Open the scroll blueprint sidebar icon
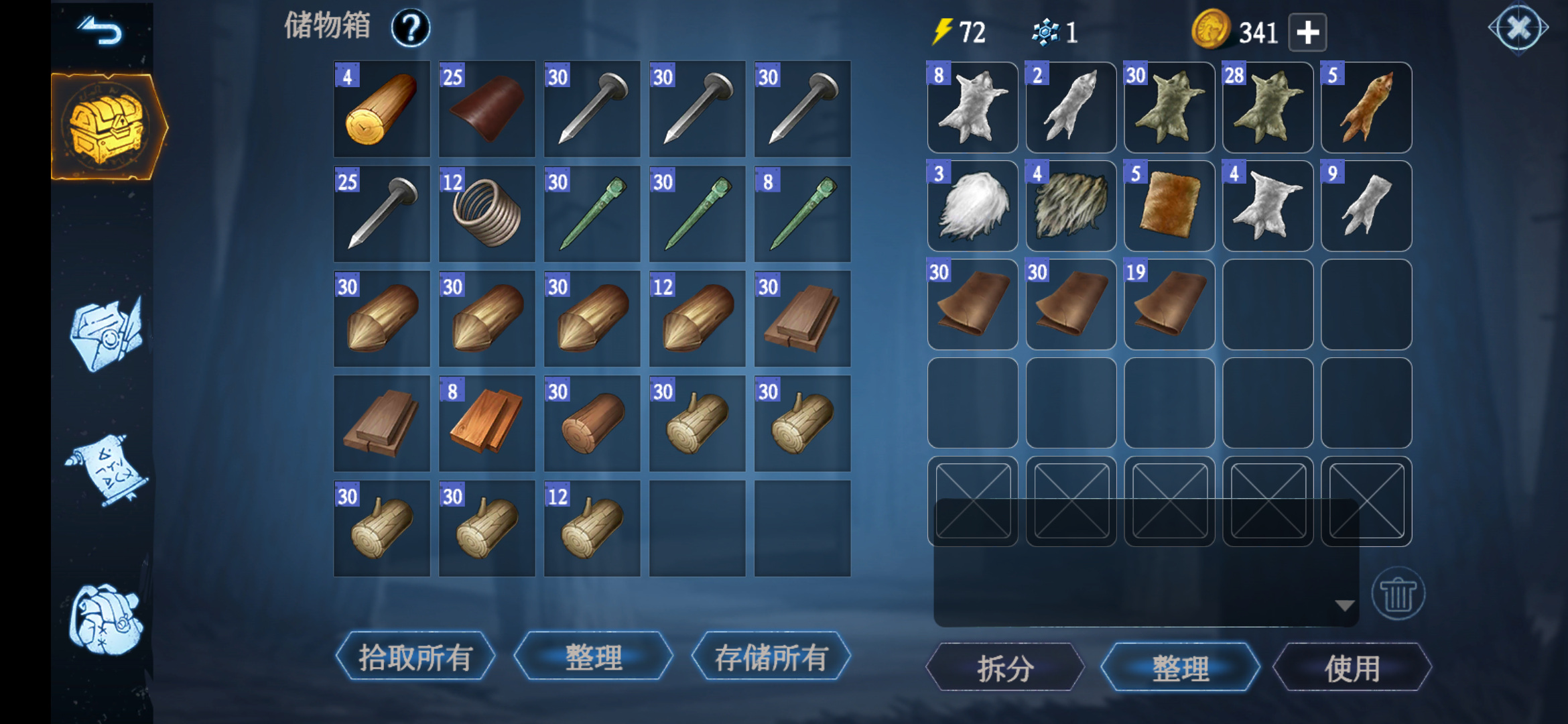The image size is (1568, 724). [107, 469]
